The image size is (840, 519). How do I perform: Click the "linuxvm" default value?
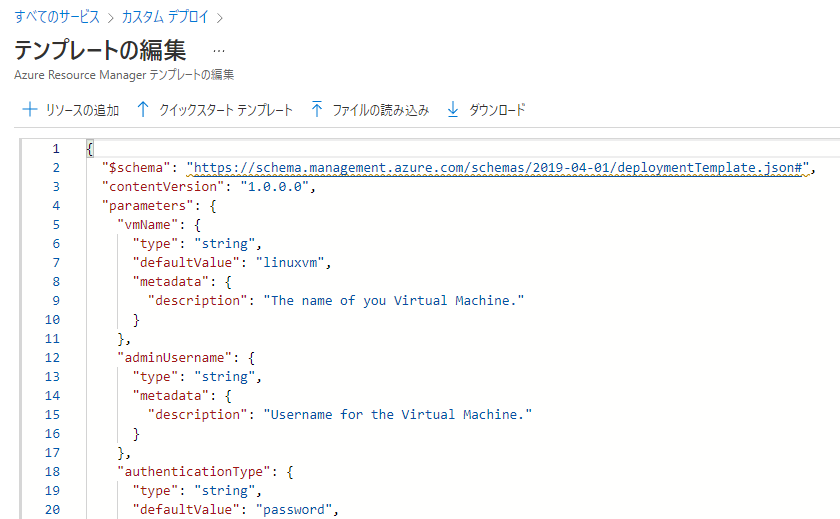click(x=290, y=262)
